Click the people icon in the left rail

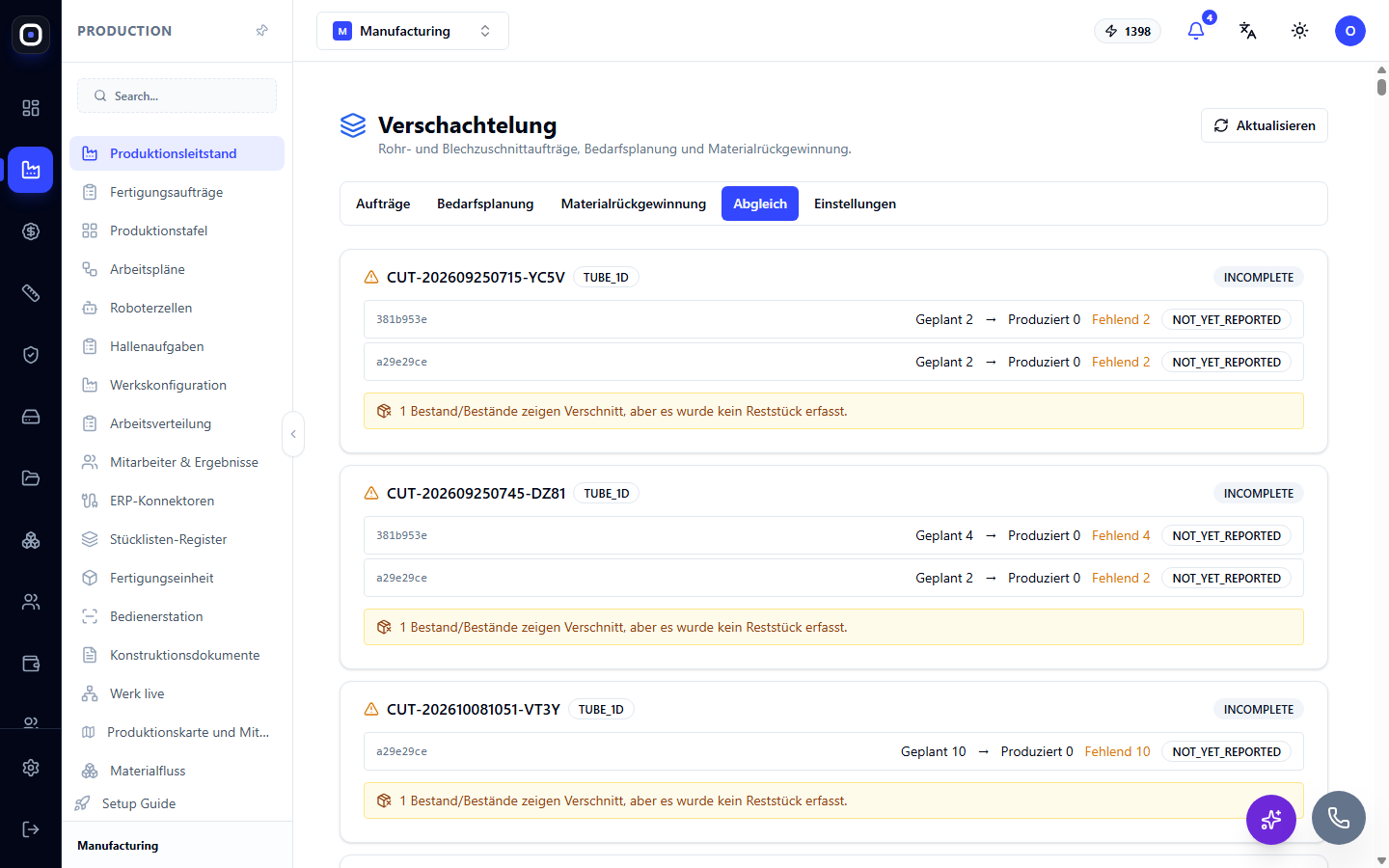click(31, 602)
